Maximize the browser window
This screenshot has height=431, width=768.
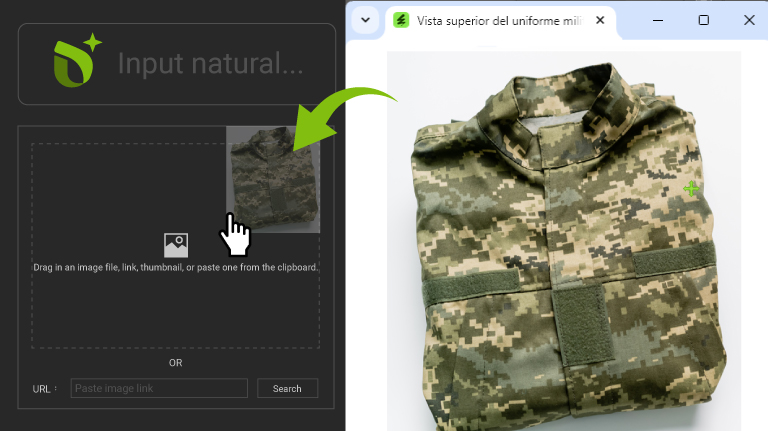point(703,20)
